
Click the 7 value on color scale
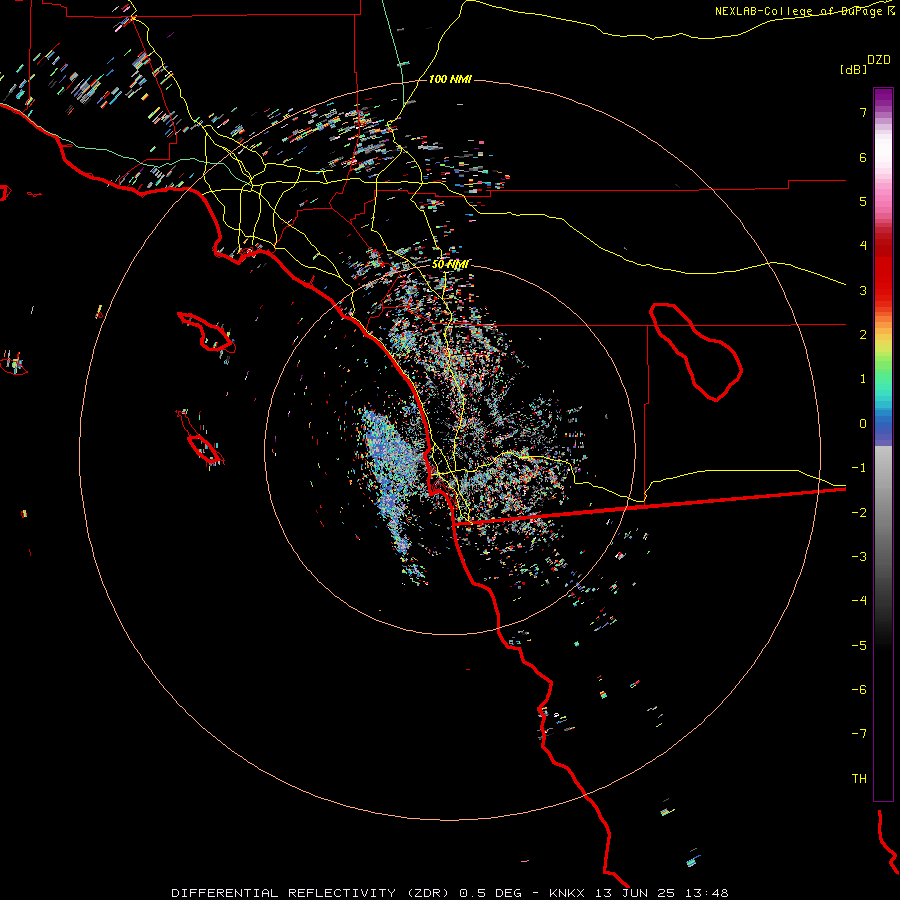coord(863,112)
